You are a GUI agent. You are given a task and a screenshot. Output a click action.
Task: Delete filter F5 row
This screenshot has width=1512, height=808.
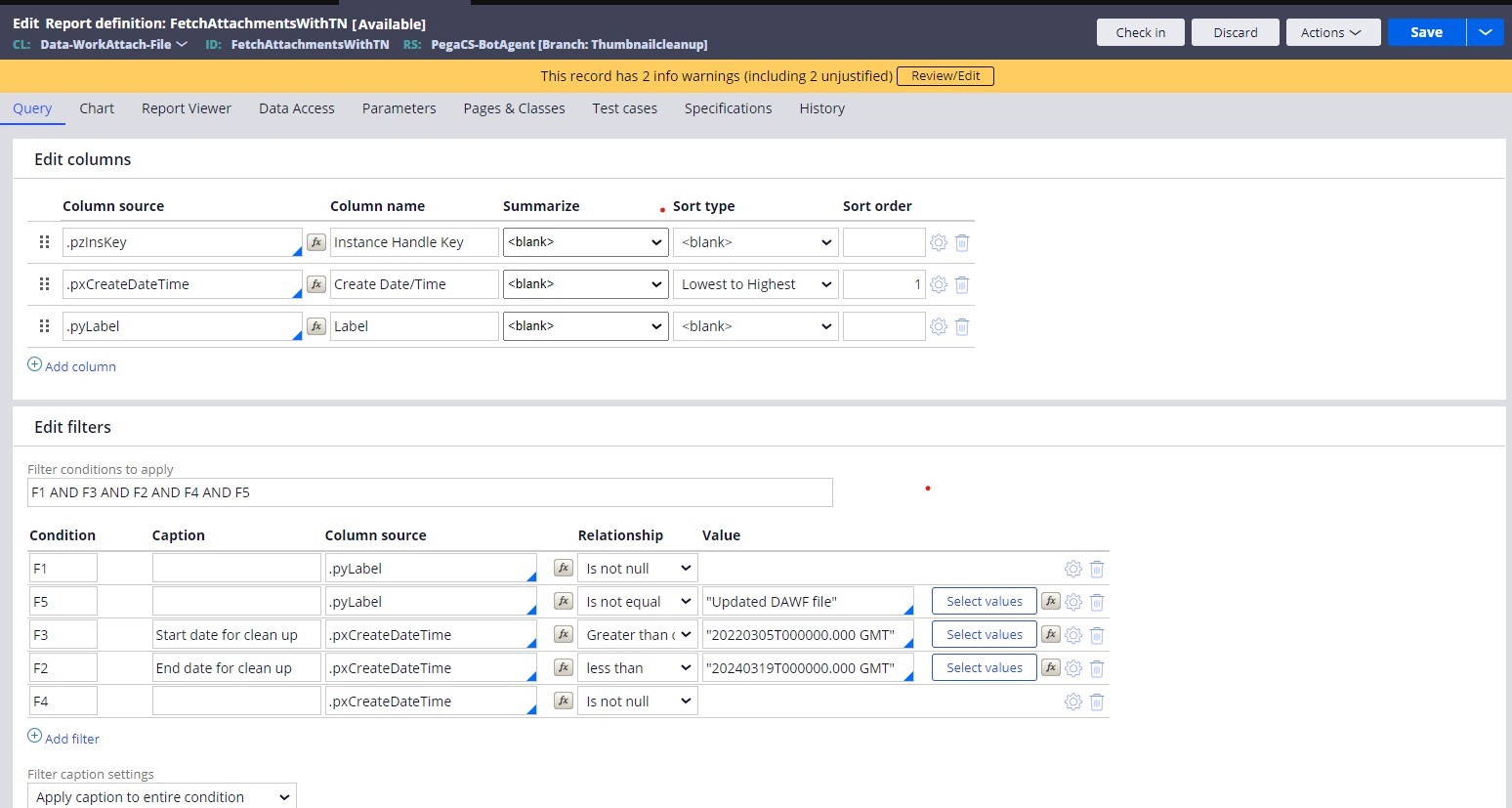pos(1097,602)
